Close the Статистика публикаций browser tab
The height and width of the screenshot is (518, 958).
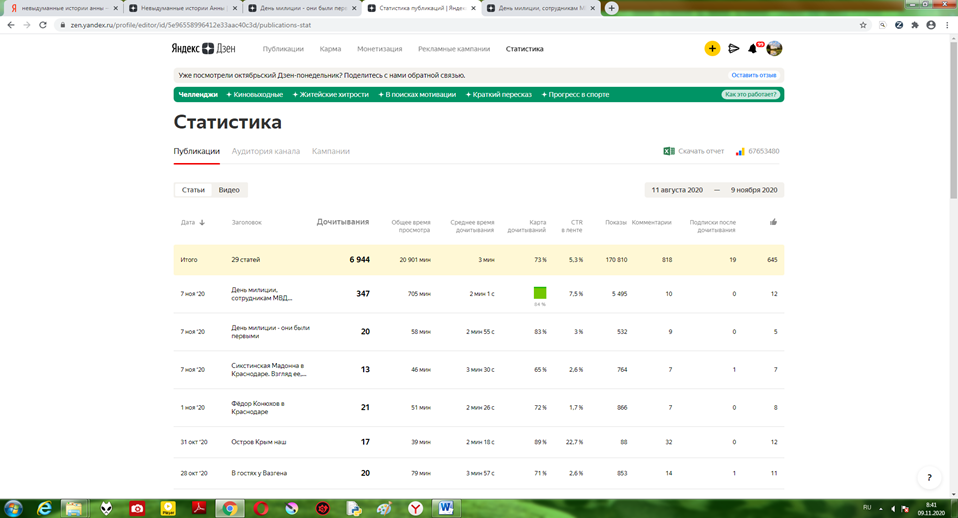(x=473, y=8)
